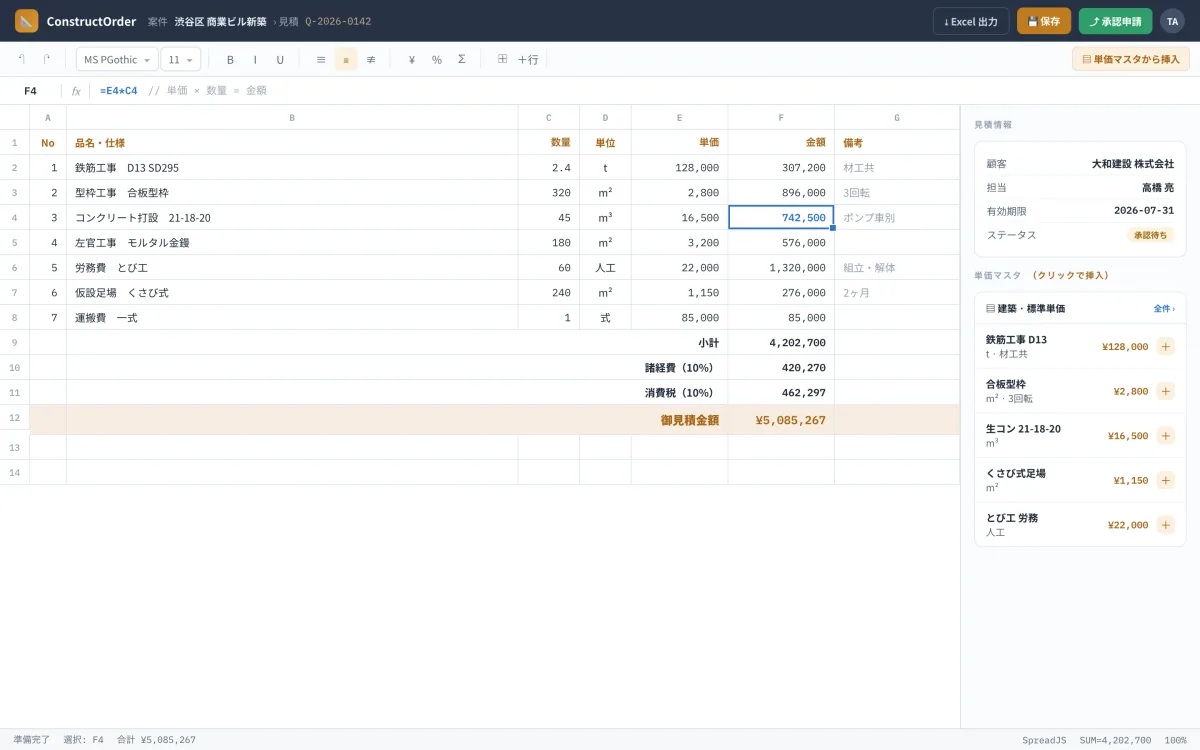Select the unit price cell 128,000

pos(680,167)
